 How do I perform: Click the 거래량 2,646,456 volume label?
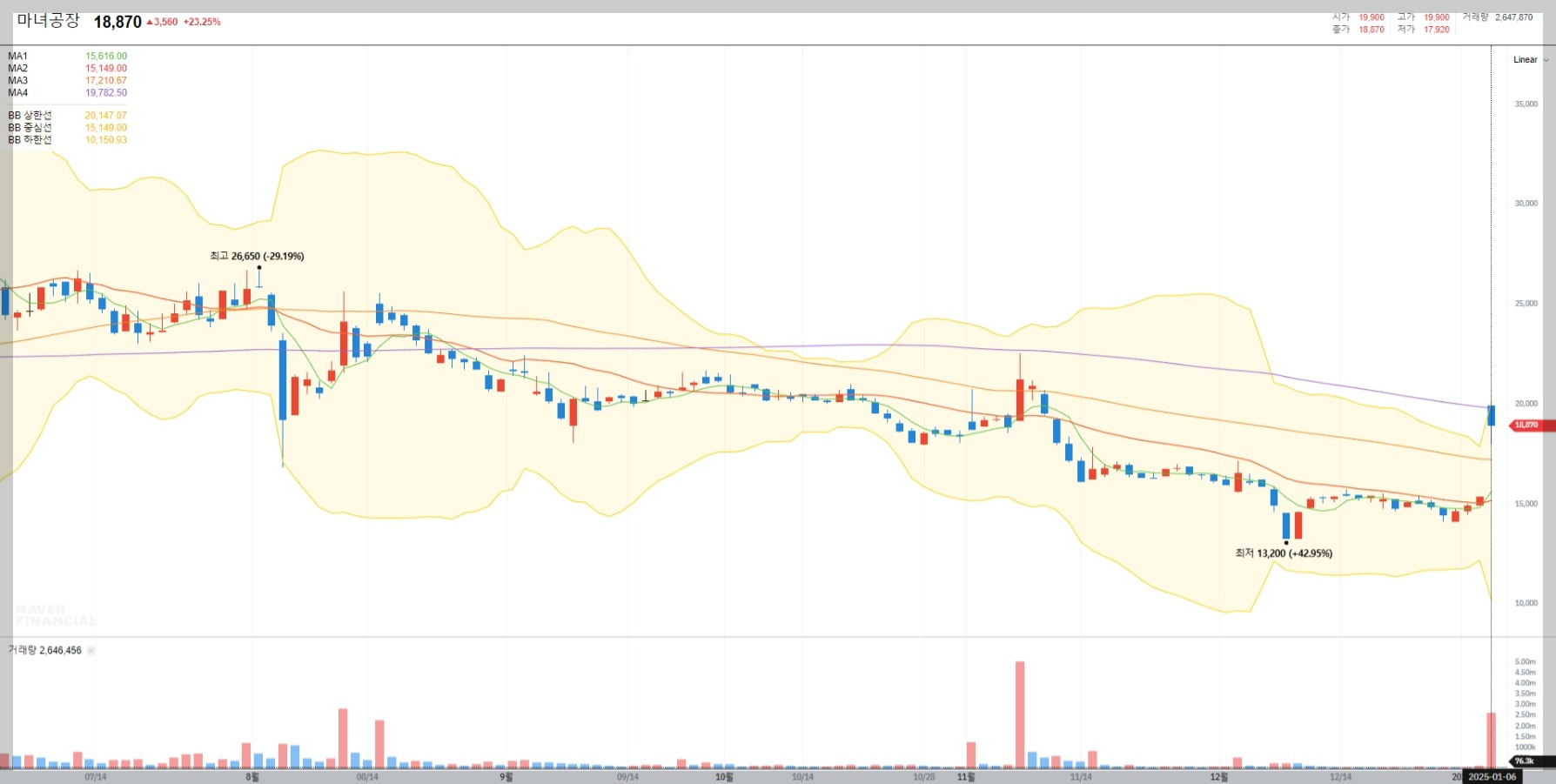(x=45, y=651)
